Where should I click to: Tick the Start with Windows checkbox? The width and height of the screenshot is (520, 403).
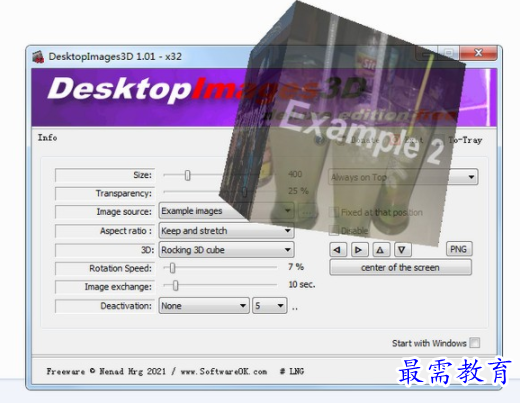tap(474, 343)
